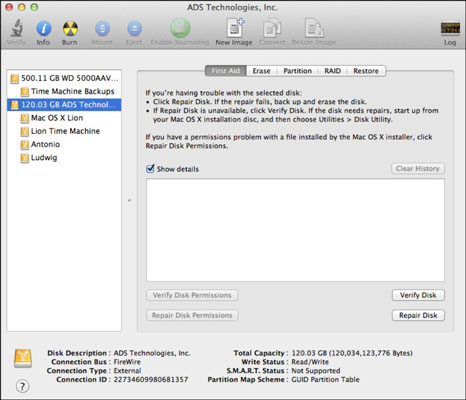
Task: Open the Log viewer icon
Action: [x=450, y=29]
